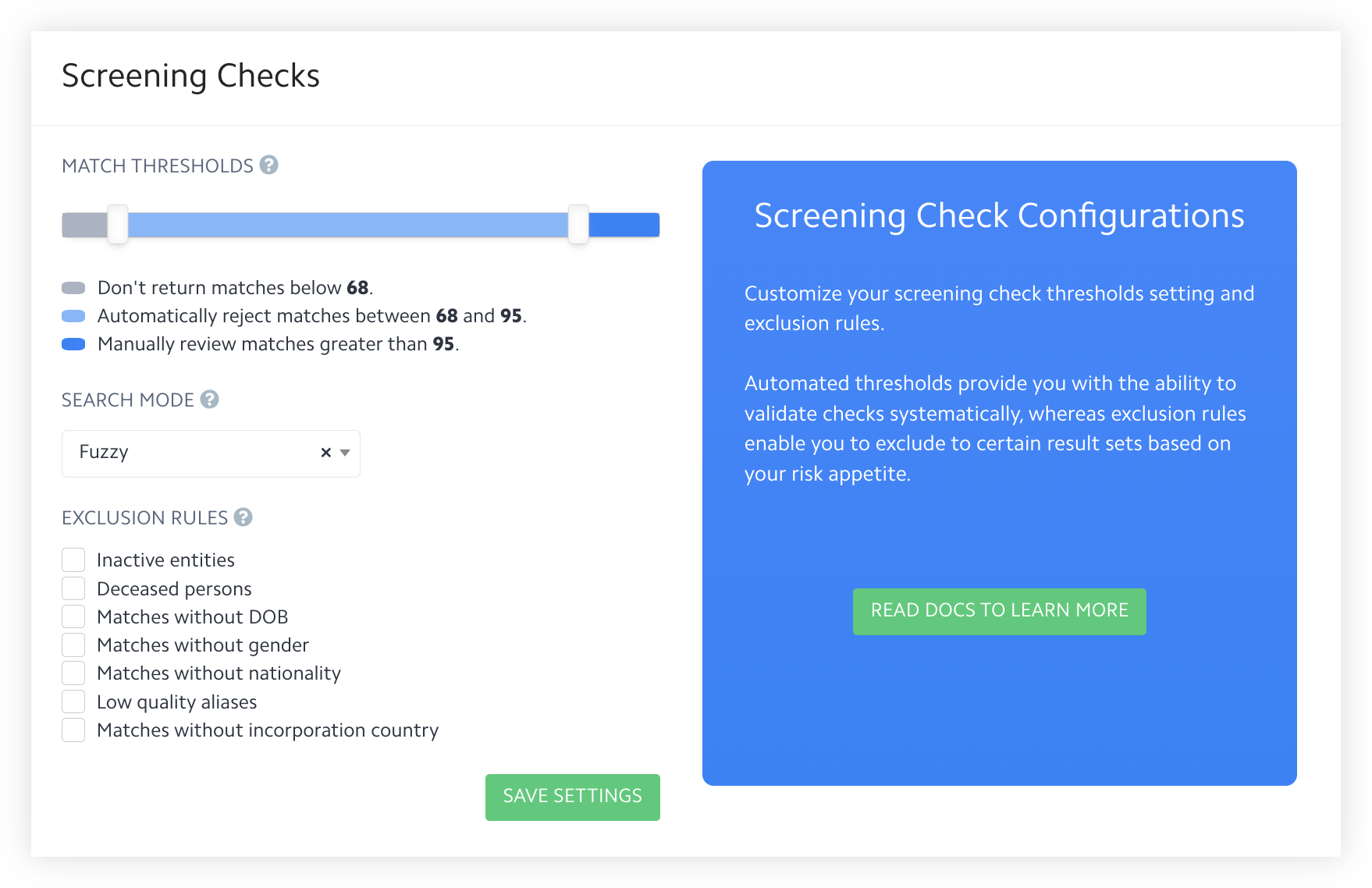Select Matches without nationality checkbox

click(73, 673)
